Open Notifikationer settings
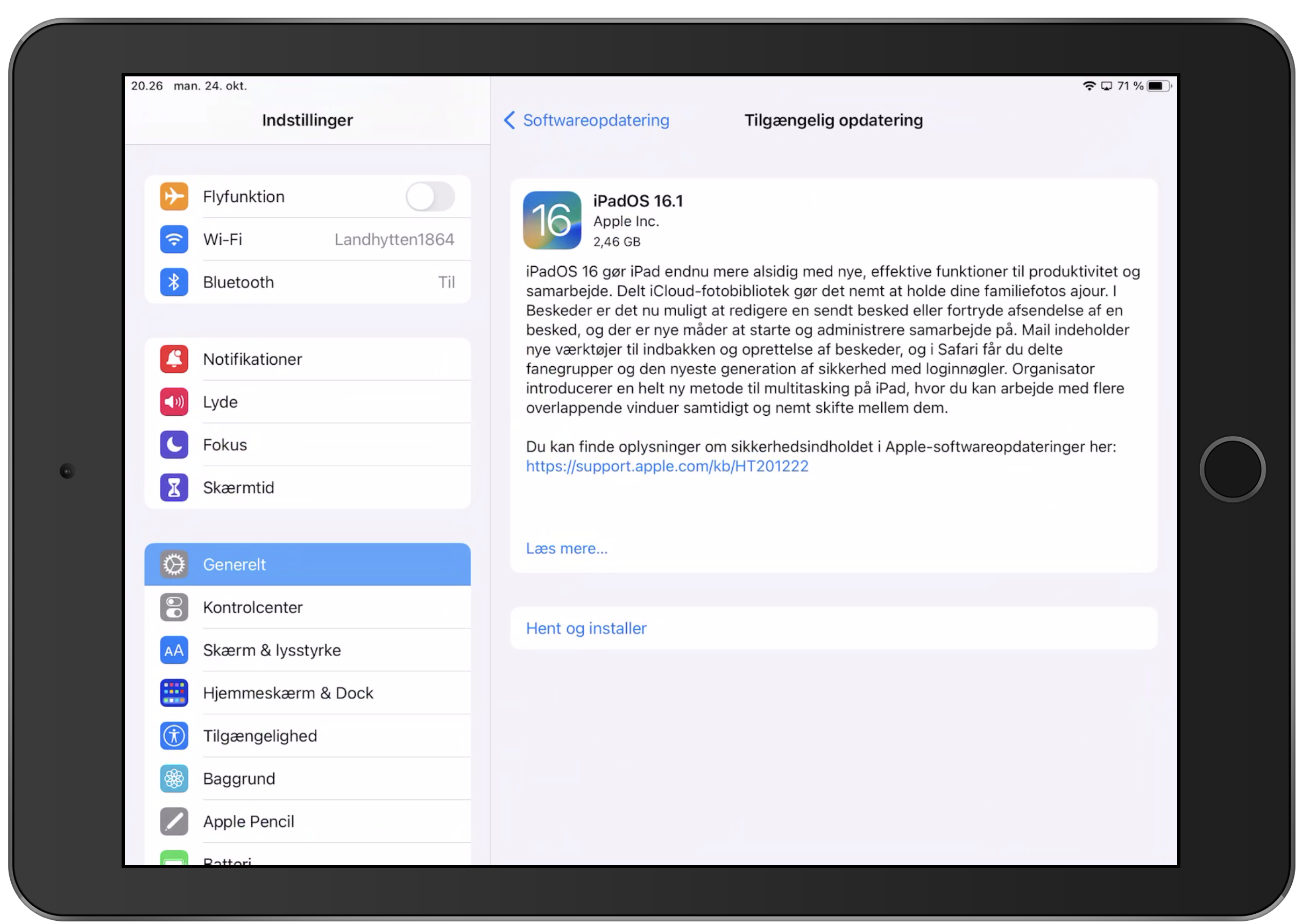 click(x=307, y=359)
